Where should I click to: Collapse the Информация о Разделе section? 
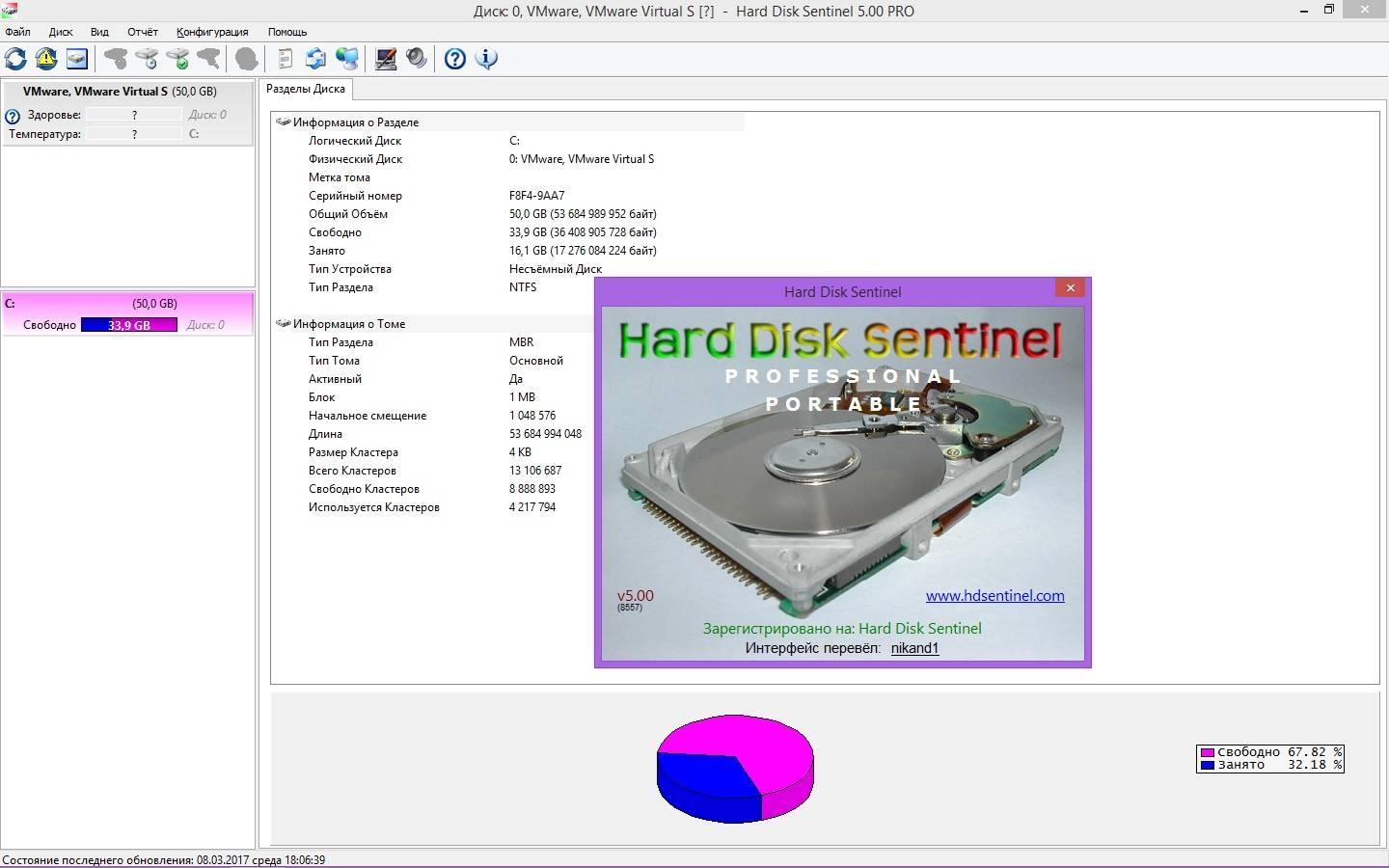[x=284, y=122]
